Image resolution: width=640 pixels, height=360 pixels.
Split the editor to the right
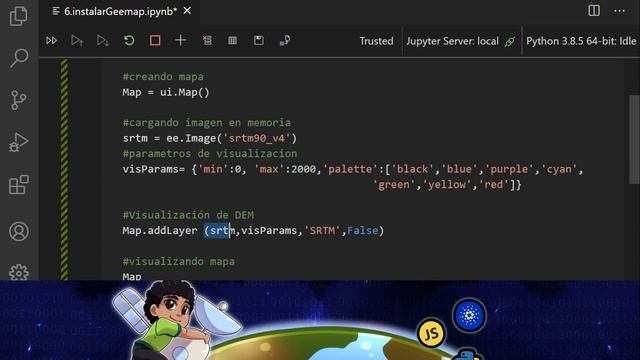594,11
